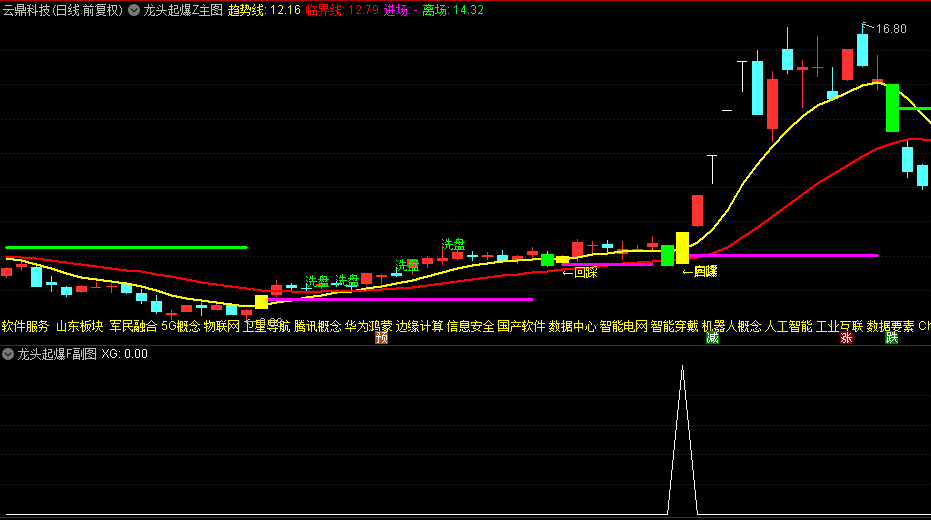Click the tall green signal candle beside 16.80
This screenshot has height=520, width=931.
pyautogui.click(x=892, y=108)
